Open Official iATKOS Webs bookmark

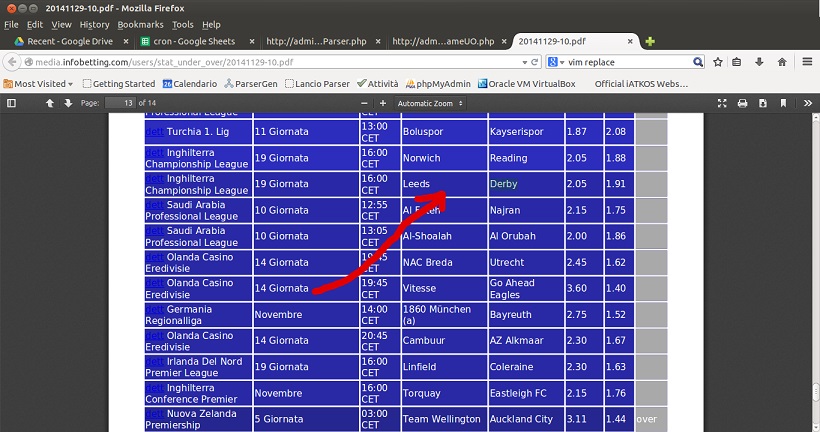[641, 84]
